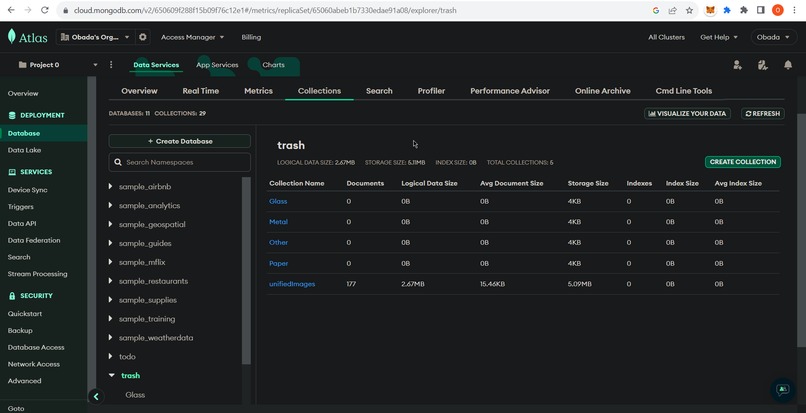
Task: Click database list scrollbar
Action: (x=246, y=271)
